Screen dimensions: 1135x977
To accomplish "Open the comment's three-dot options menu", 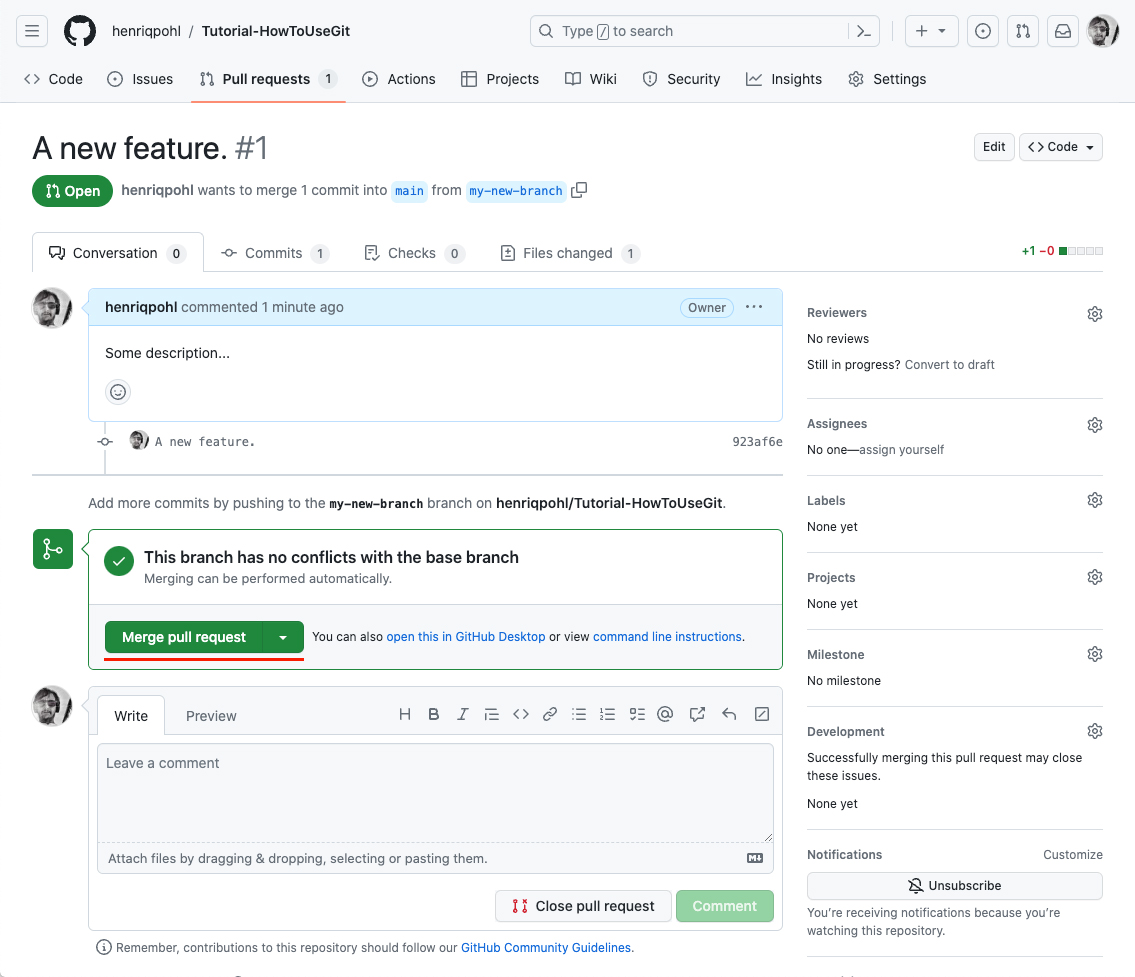I will 754,307.
